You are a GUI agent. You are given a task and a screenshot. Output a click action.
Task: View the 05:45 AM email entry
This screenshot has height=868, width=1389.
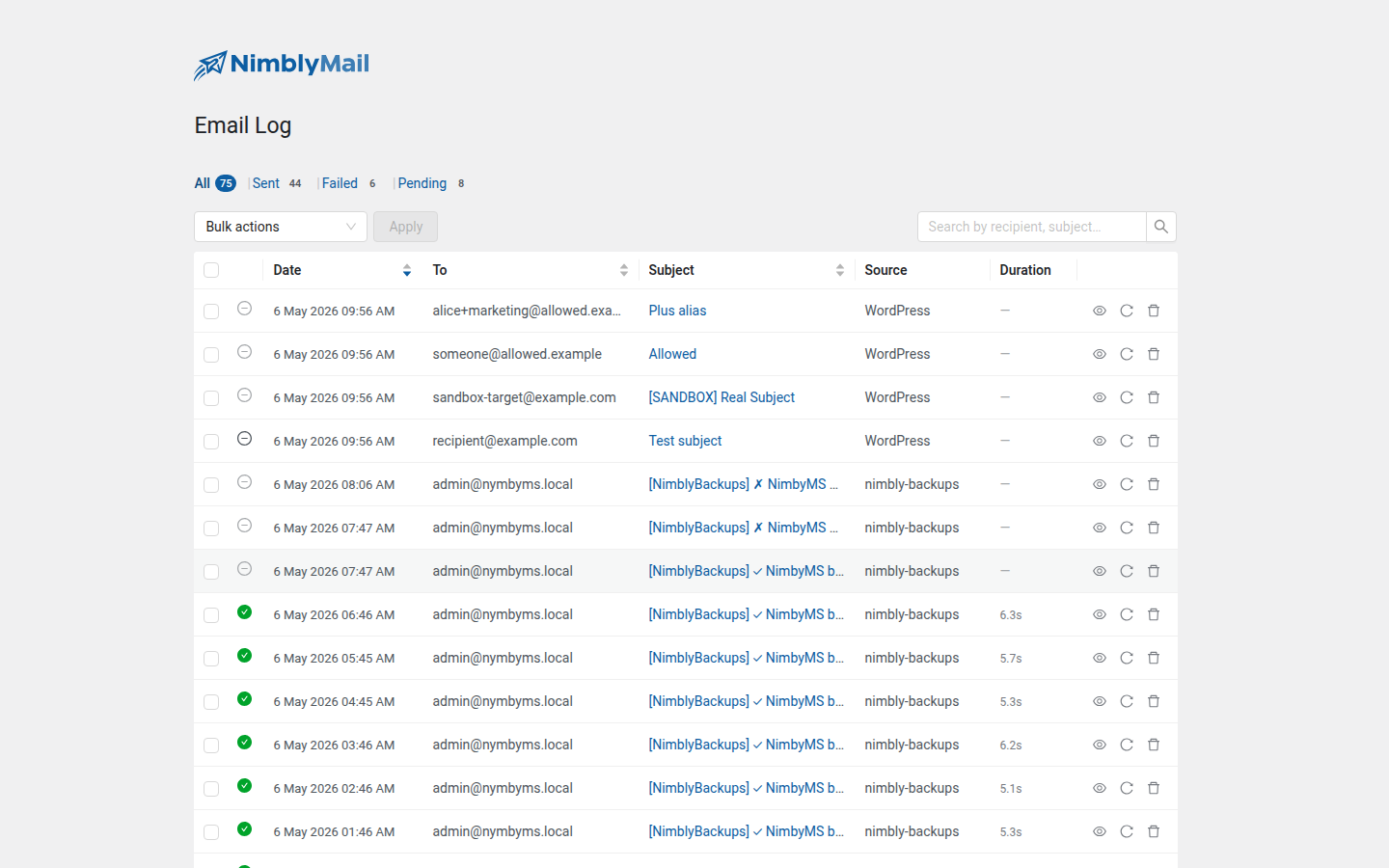pyautogui.click(x=1099, y=658)
